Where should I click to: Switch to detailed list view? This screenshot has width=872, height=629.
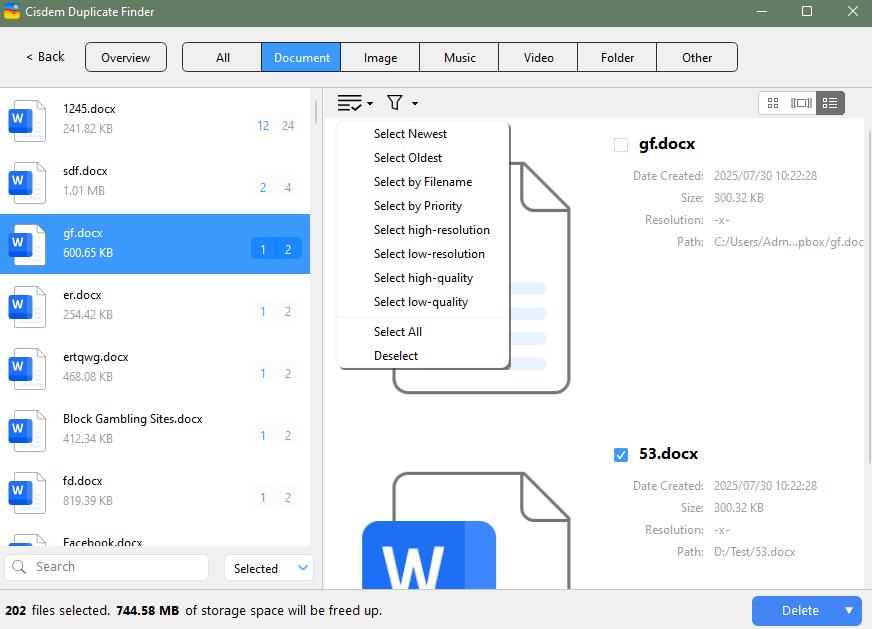pyautogui.click(x=829, y=103)
